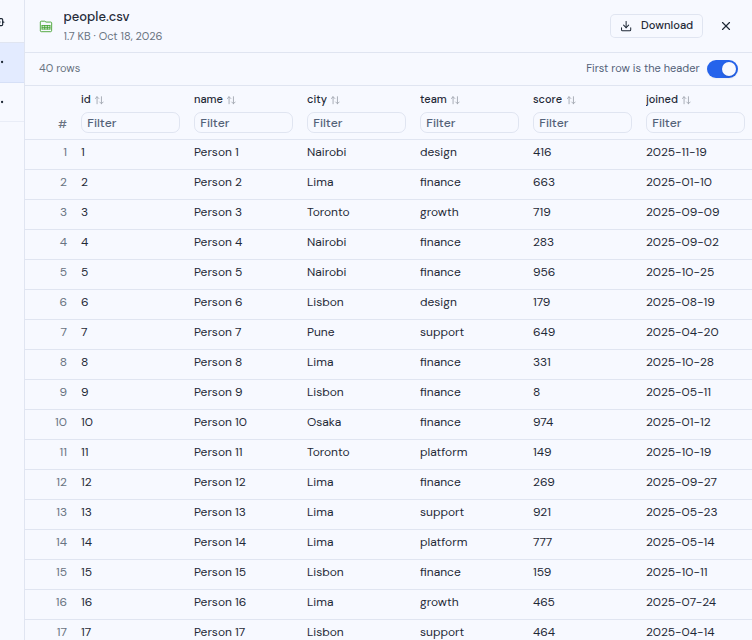Click the people.csv file title
The image size is (752, 640).
96,17
